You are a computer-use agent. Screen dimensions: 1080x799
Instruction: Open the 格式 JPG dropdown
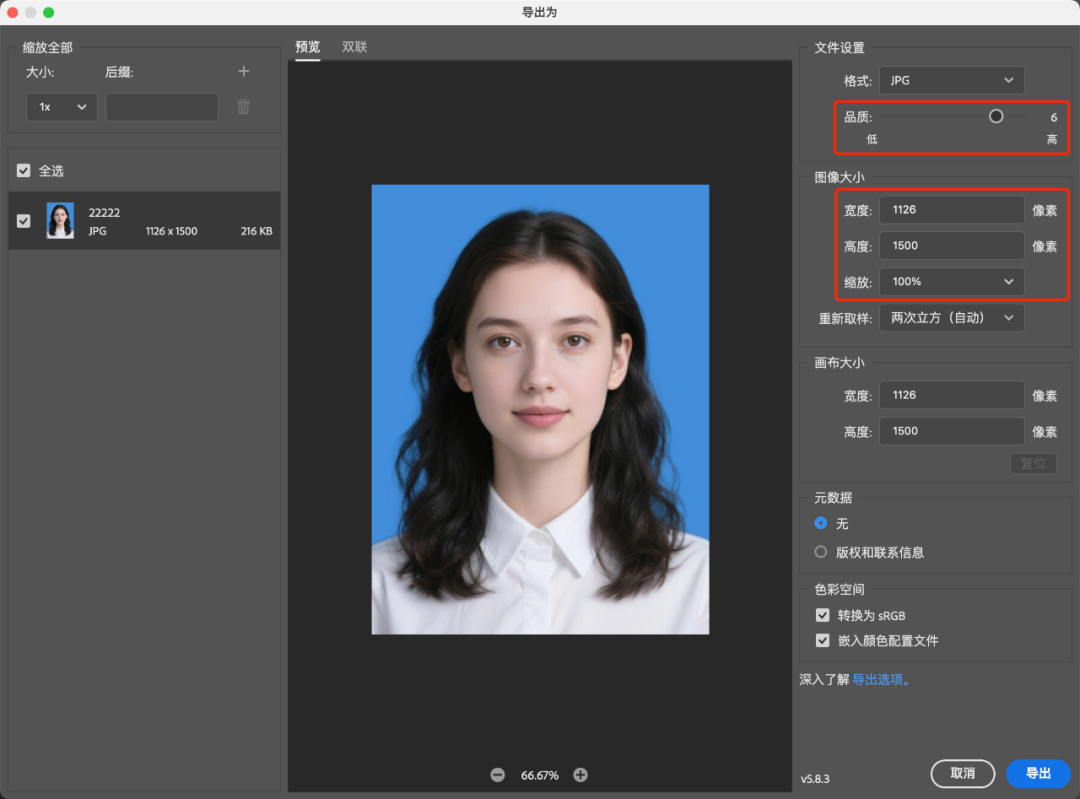click(951, 81)
